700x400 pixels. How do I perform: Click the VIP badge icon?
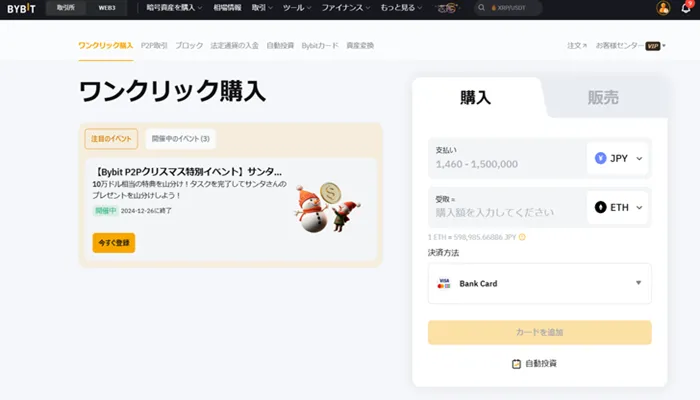point(653,46)
